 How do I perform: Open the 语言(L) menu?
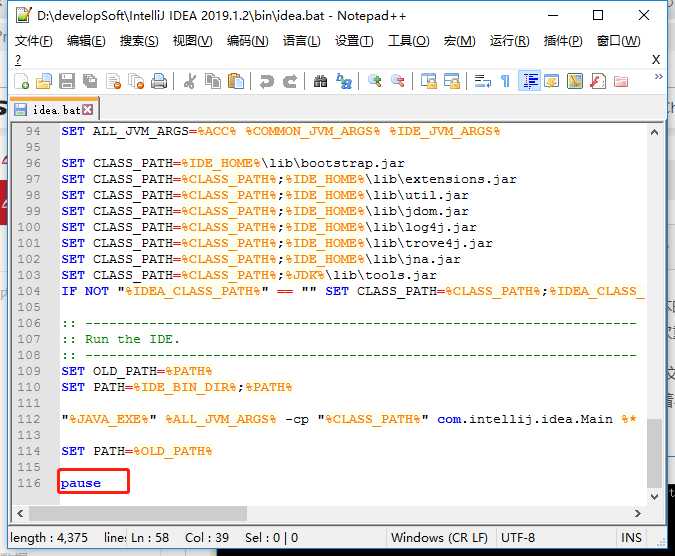[x=301, y=41]
